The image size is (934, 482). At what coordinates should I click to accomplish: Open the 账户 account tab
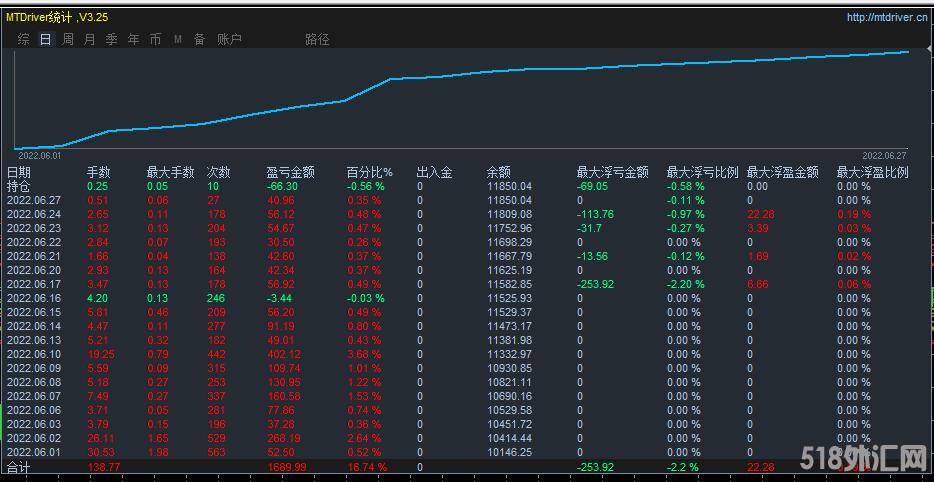229,40
